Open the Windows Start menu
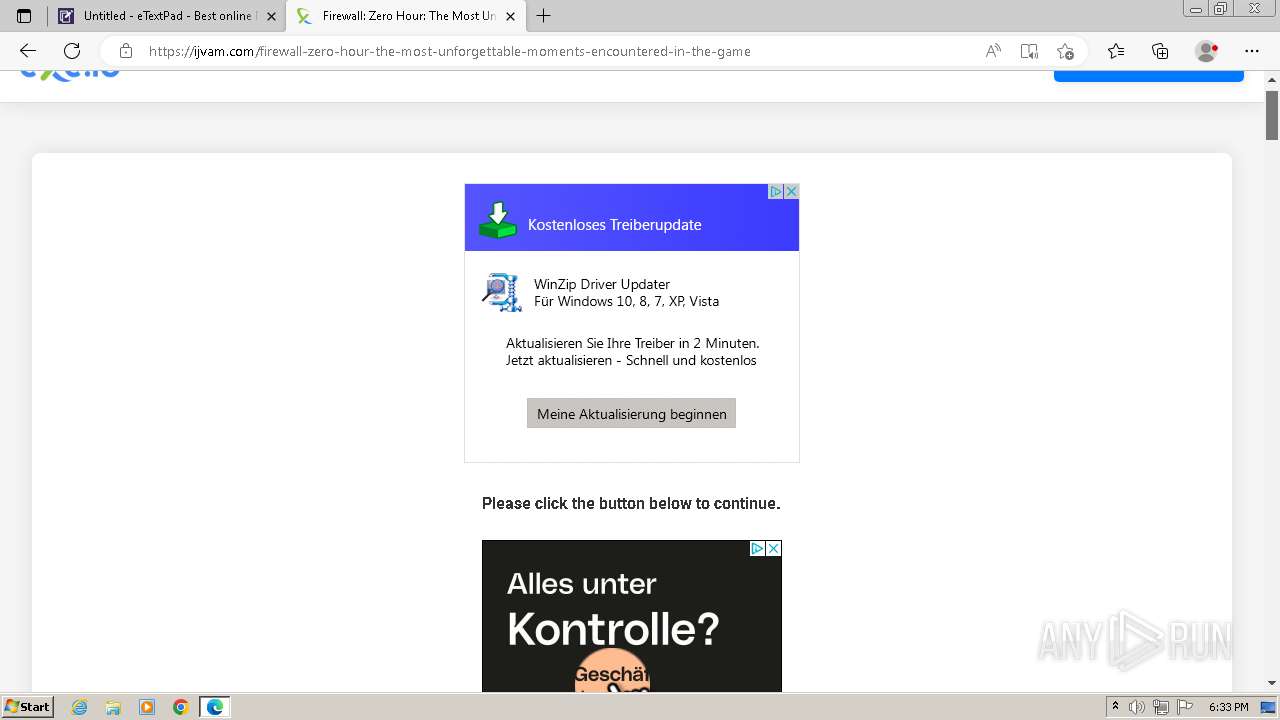The height and width of the screenshot is (720, 1280). 27,707
